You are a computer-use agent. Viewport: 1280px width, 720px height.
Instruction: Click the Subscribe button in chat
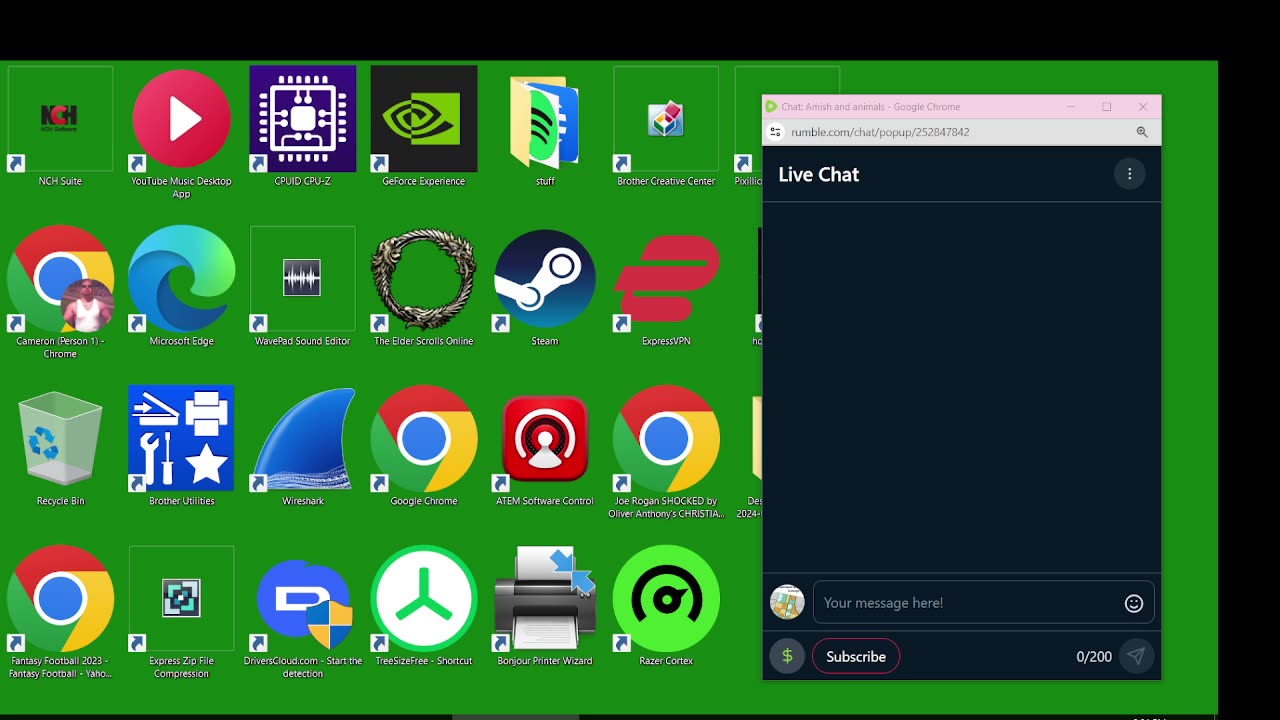[856, 657]
